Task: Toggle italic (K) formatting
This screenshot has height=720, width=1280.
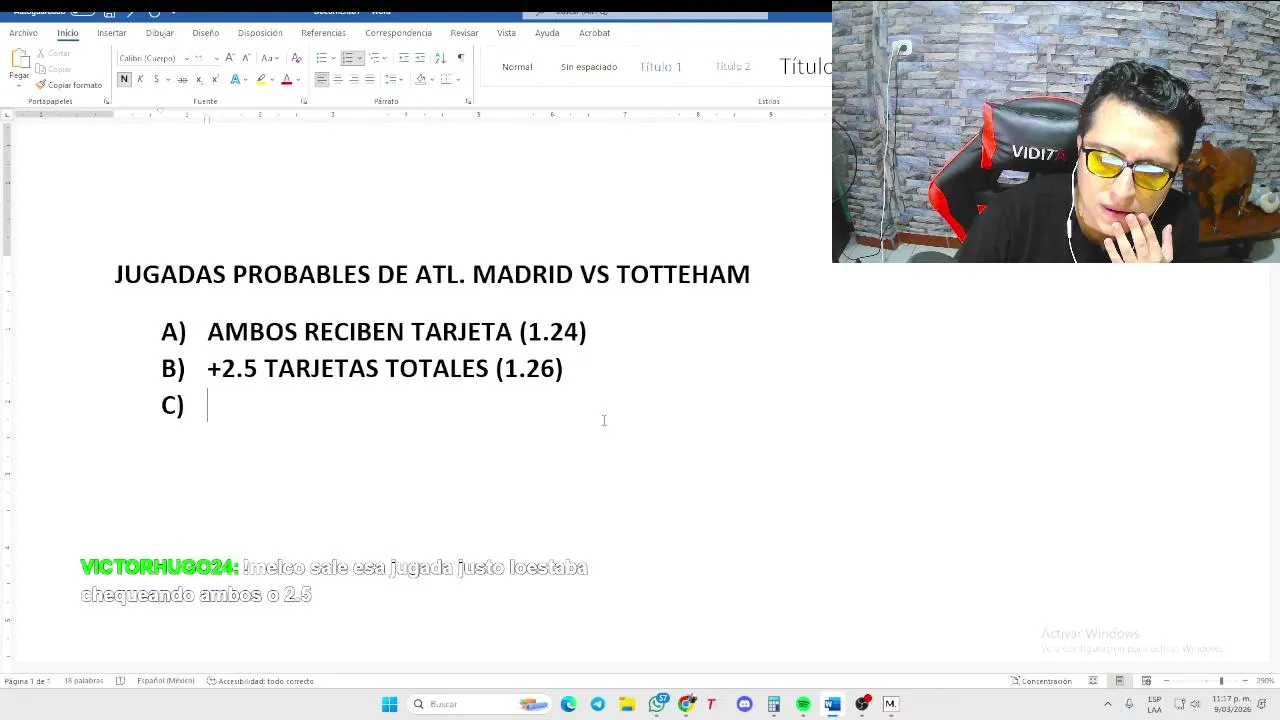Action: [140, 79]
